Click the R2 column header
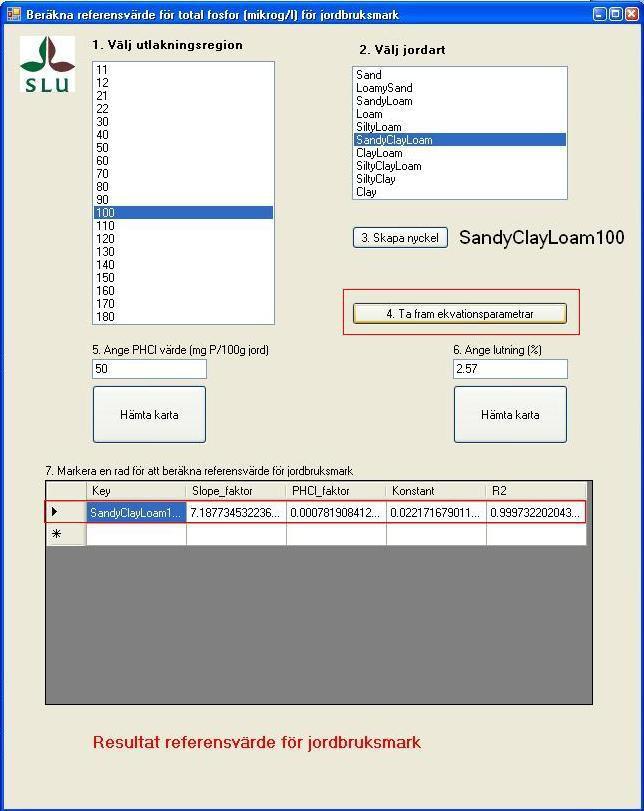Screen dimensions: 644x811 [536, 491]
